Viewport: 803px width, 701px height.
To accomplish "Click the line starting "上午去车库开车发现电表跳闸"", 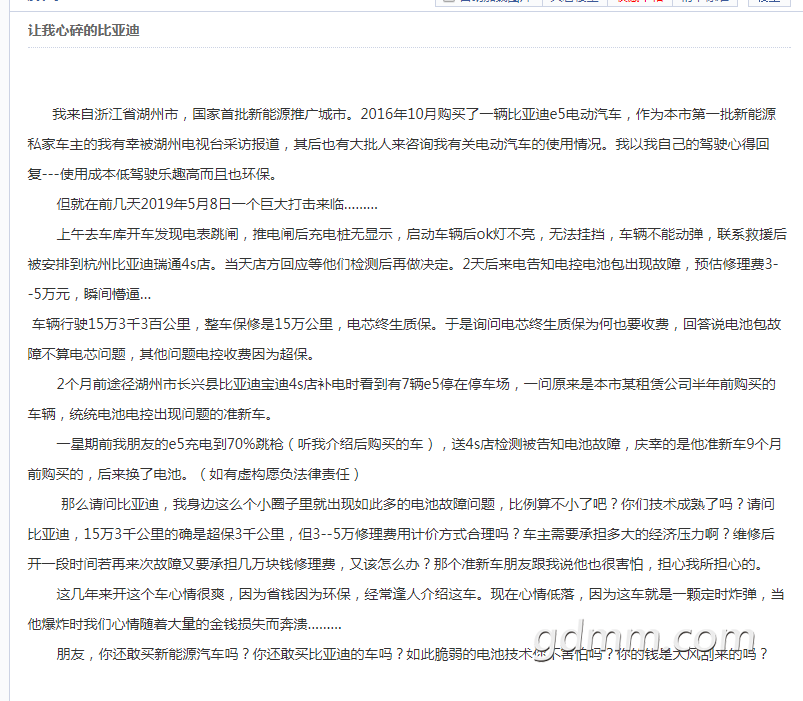I will point(421,235).
